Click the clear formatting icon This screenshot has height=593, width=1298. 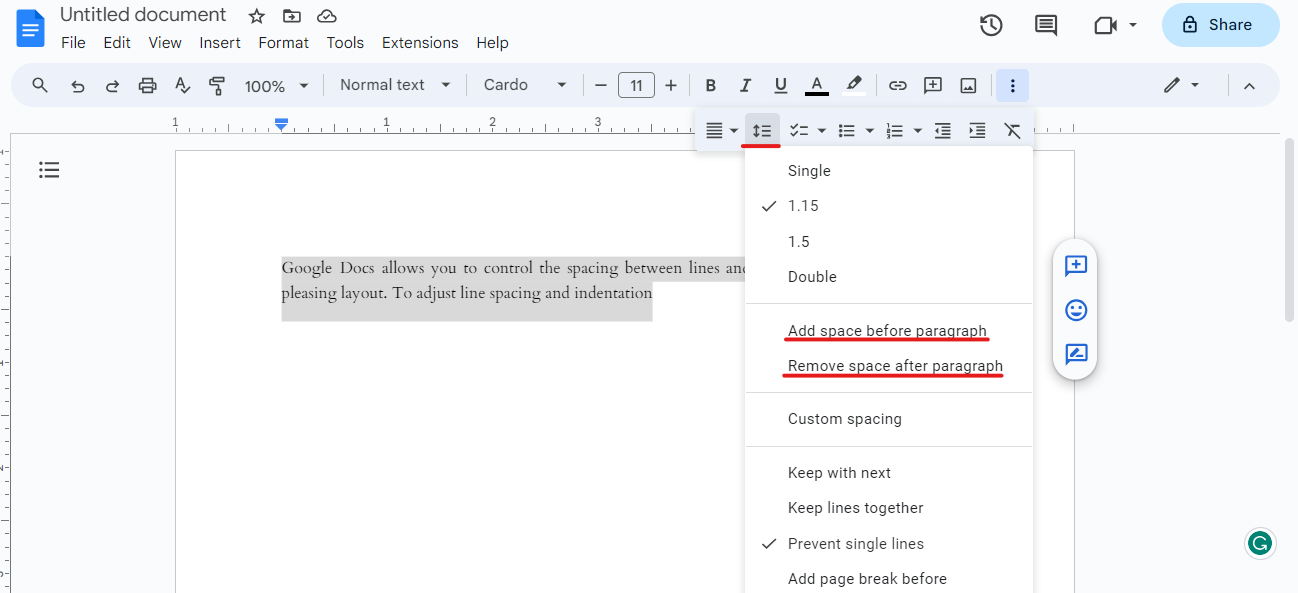click(x=1012, y=131)
